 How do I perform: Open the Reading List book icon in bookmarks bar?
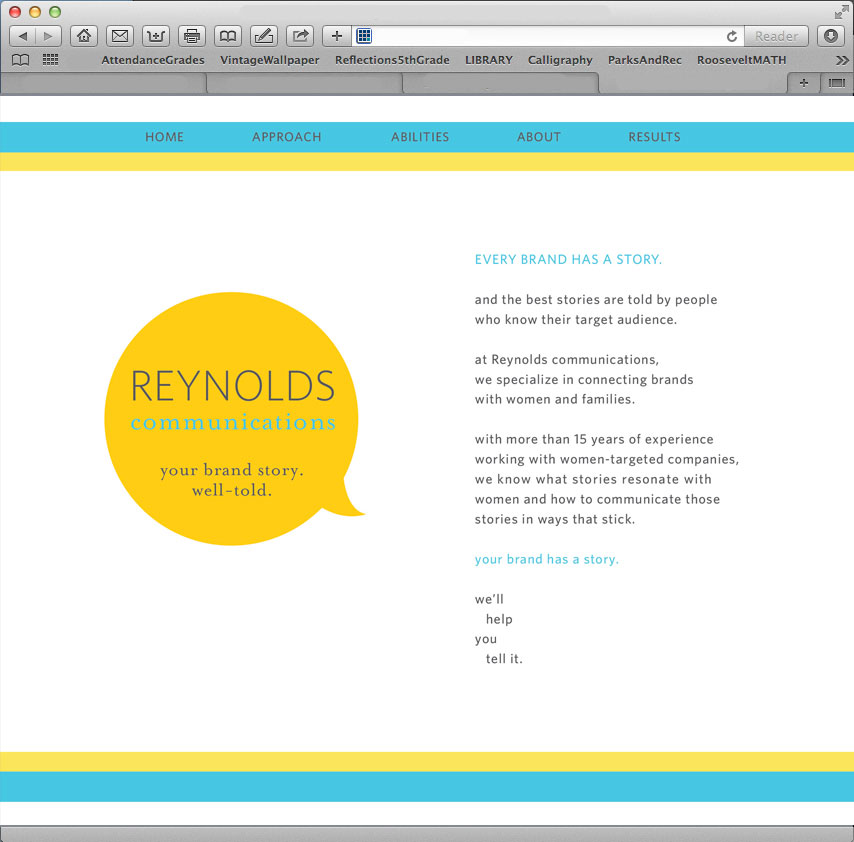pos(20,60)
